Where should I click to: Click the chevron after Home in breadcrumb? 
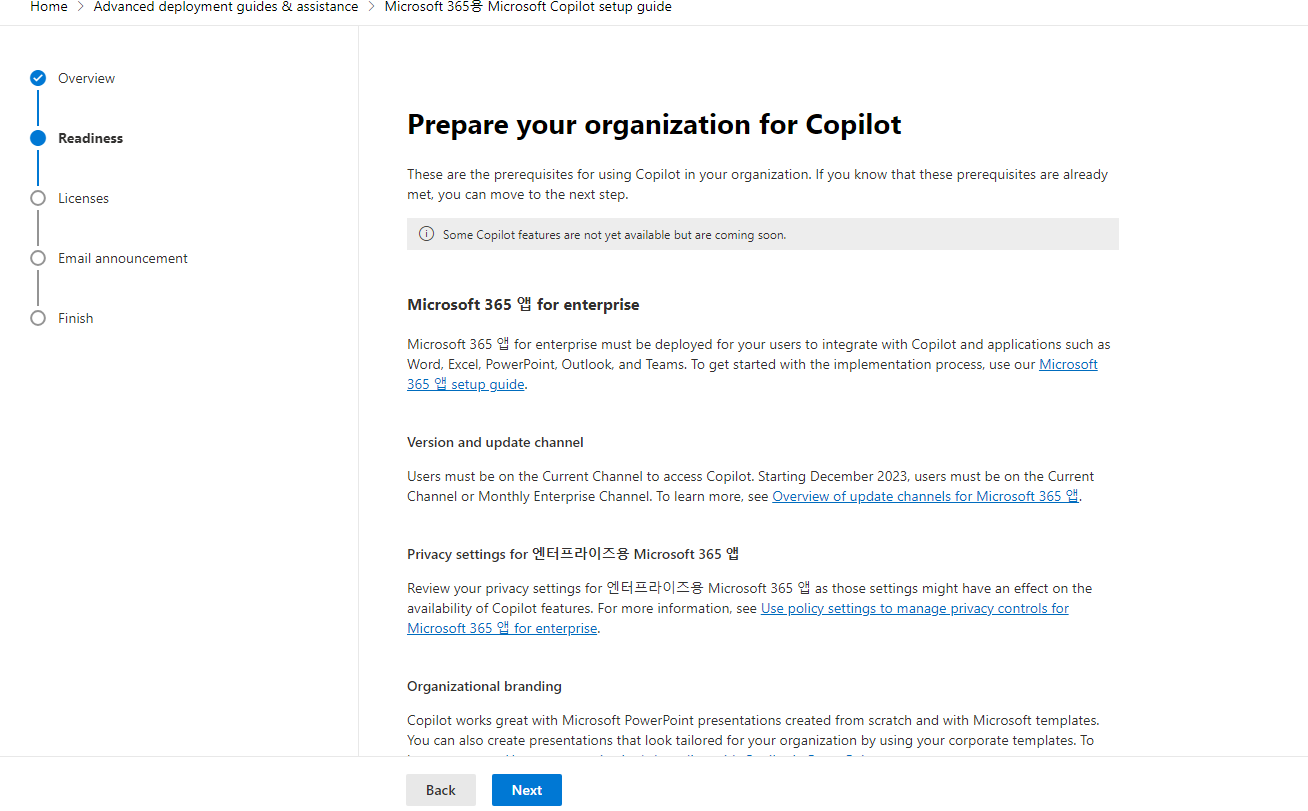81,7
